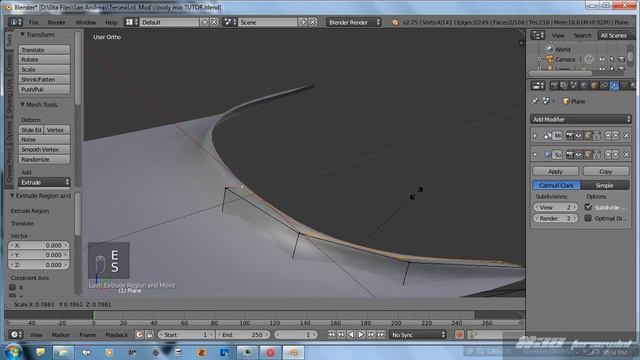Open the File menu
640x360 pixels.
pyautogui.click(x=33, y=22)
